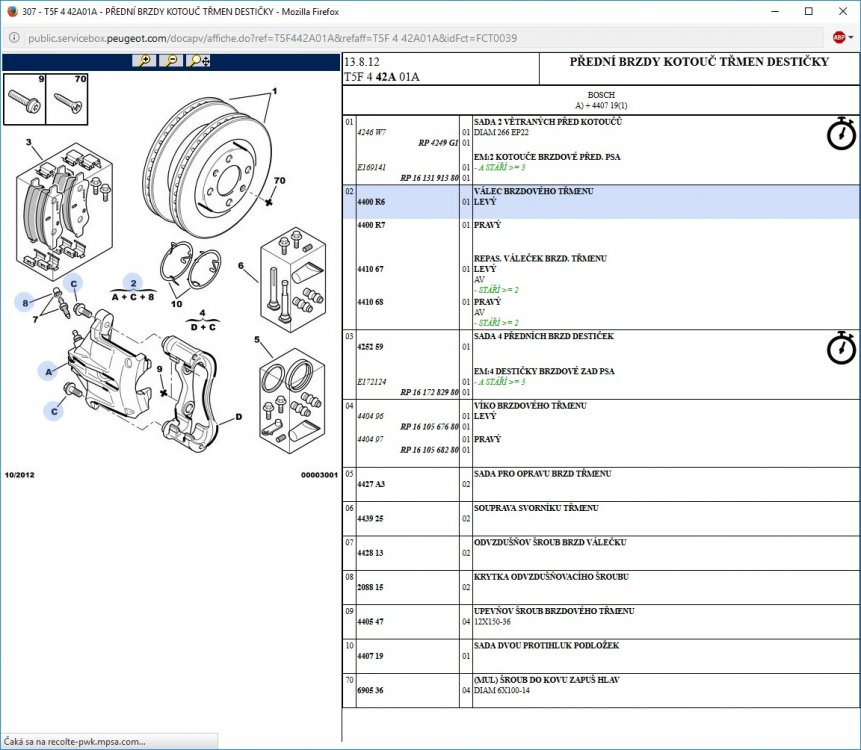Click KRYTKA ODVZDUŠŇOVACÍHO ŠROUBU text
Screen dimensions: 861x750
coord(551,577)
